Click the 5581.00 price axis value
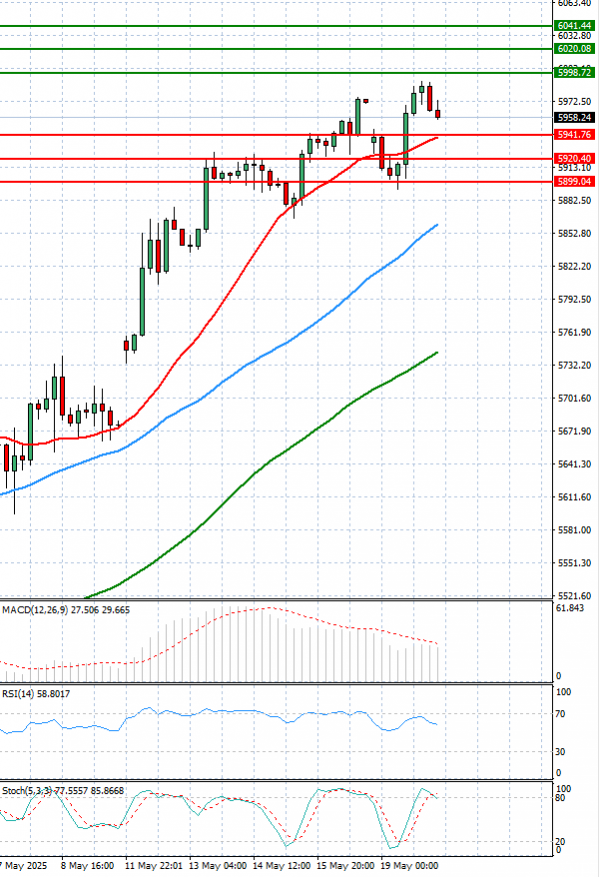Viewport: 600px width, 877px height. click(x=574, y=530)
